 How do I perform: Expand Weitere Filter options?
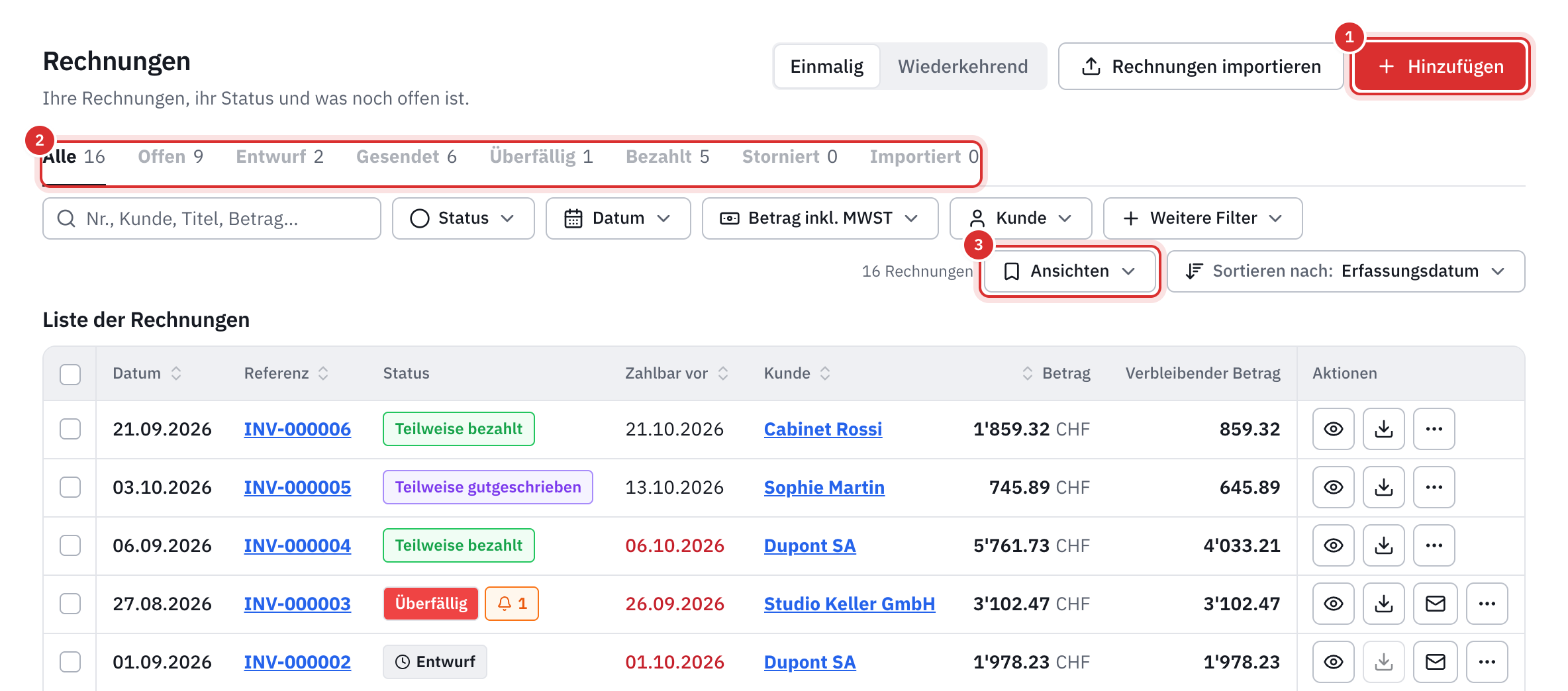tap(1202, 218)
